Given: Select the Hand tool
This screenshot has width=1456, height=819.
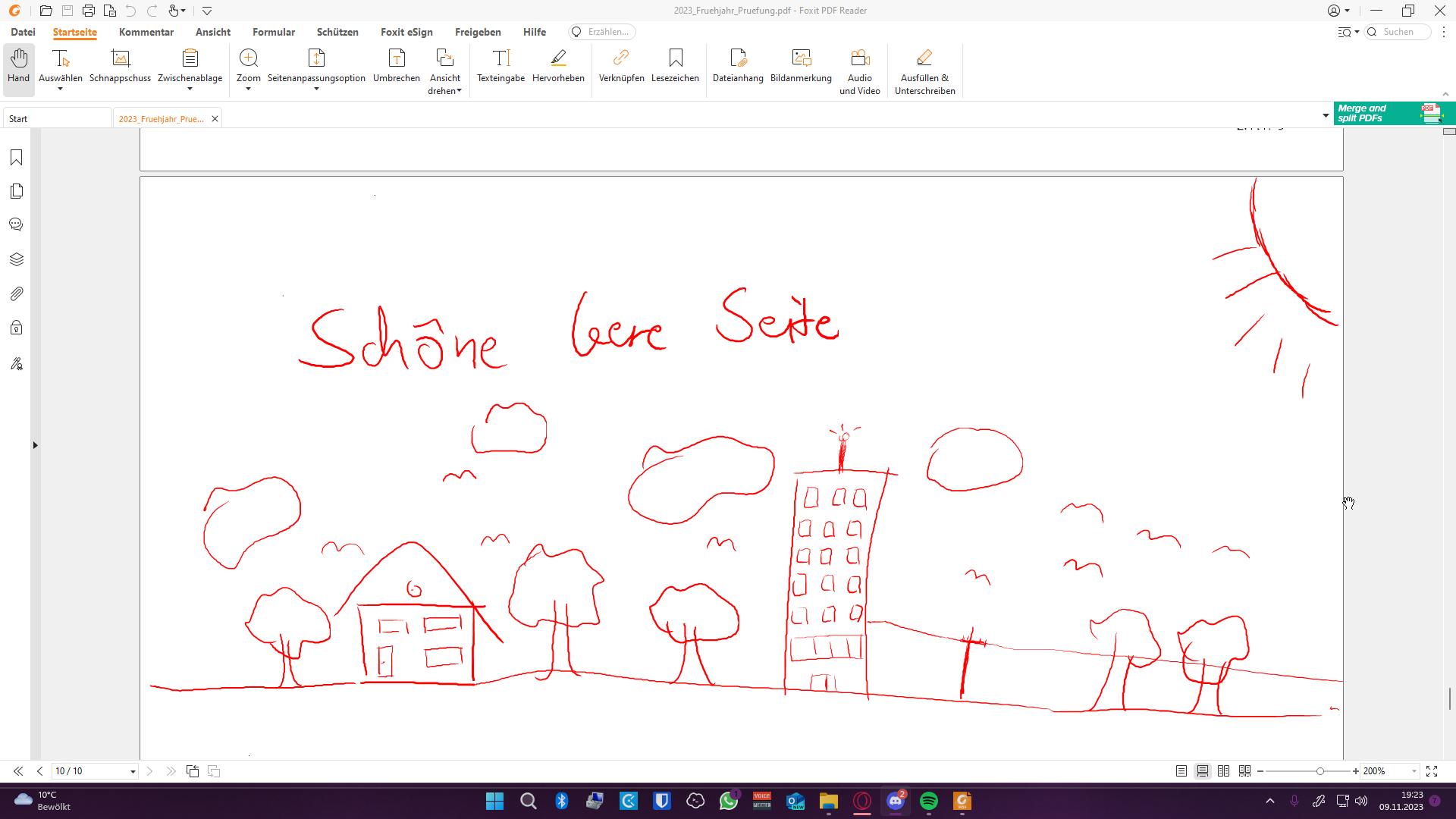Looking at the screenshot, I should (x=19, y=67).
